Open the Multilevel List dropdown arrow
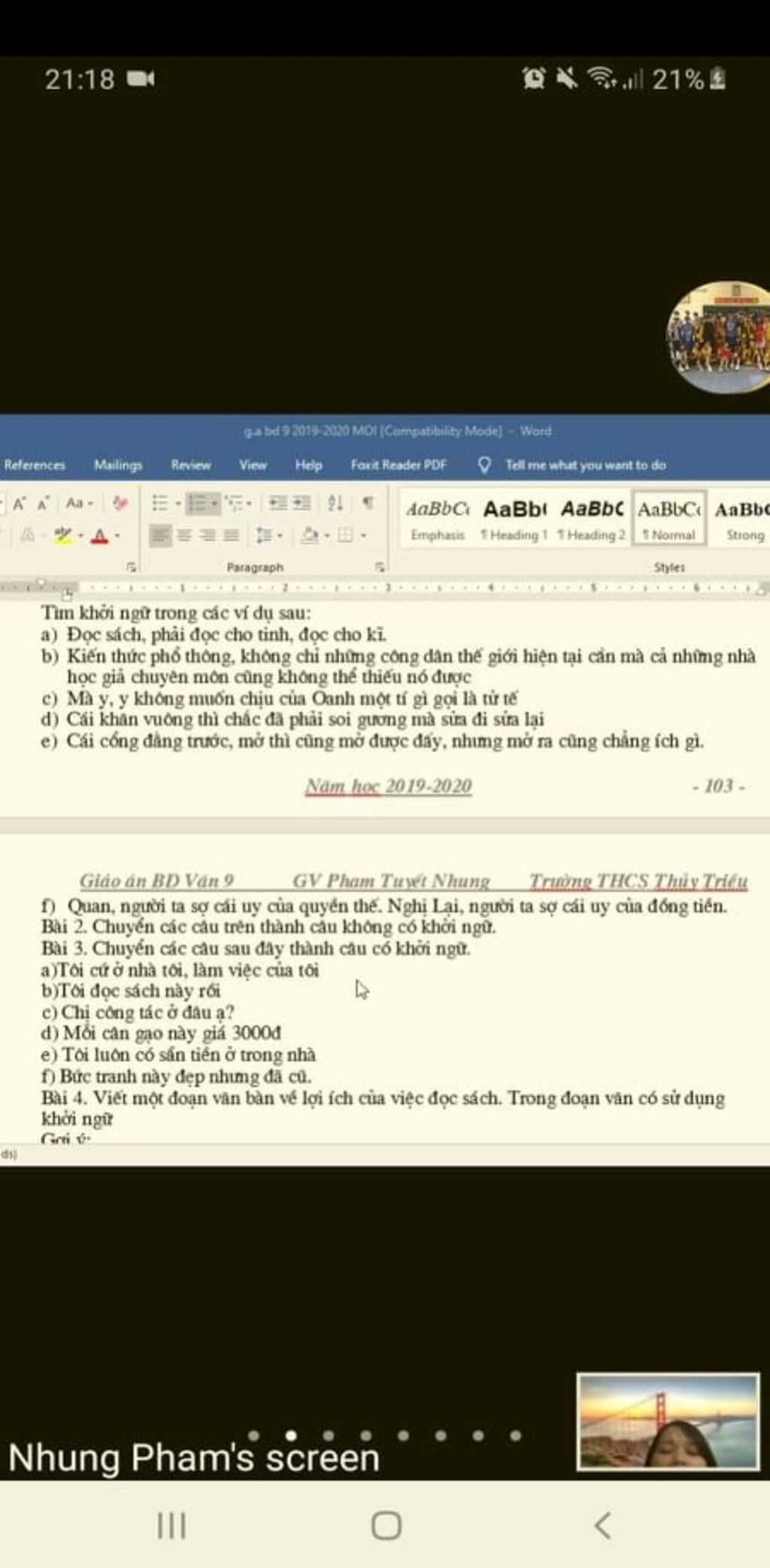 coord(250,503)
